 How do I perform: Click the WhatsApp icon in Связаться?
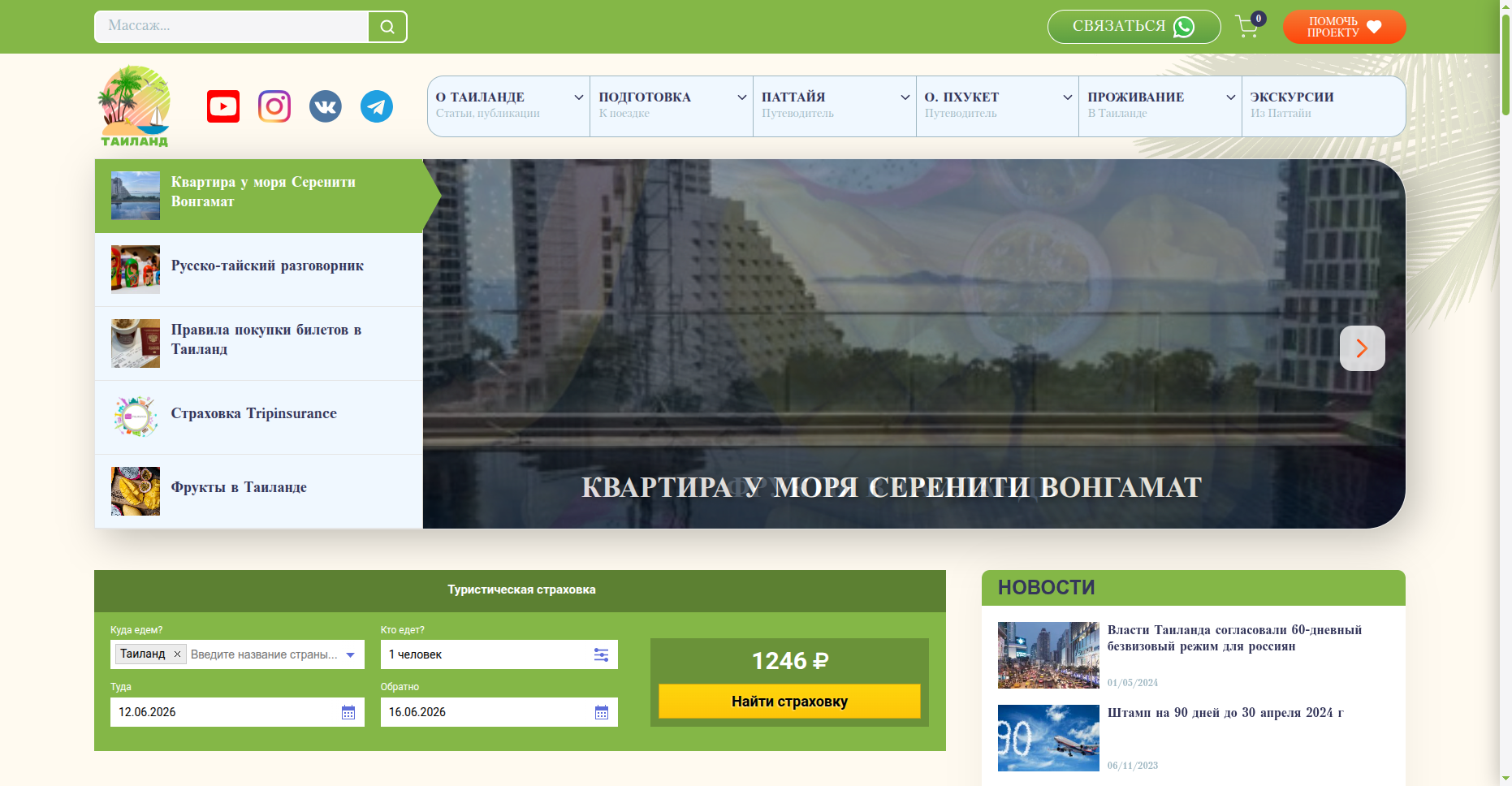click(x=1184, y=27)
